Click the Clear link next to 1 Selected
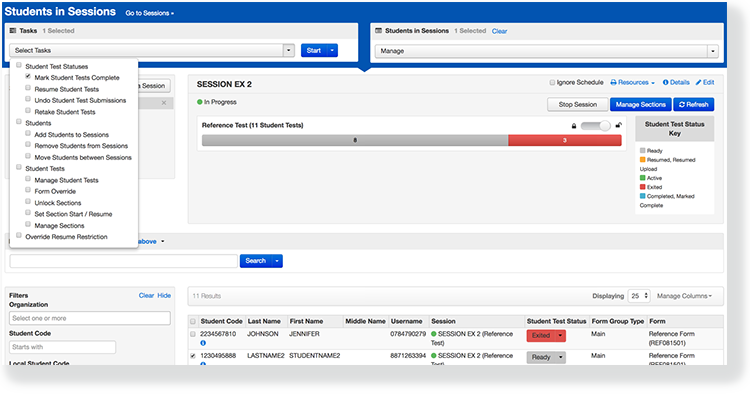Image resolution: width=750 pixels, height=395 pixels. tap(499, 31)
